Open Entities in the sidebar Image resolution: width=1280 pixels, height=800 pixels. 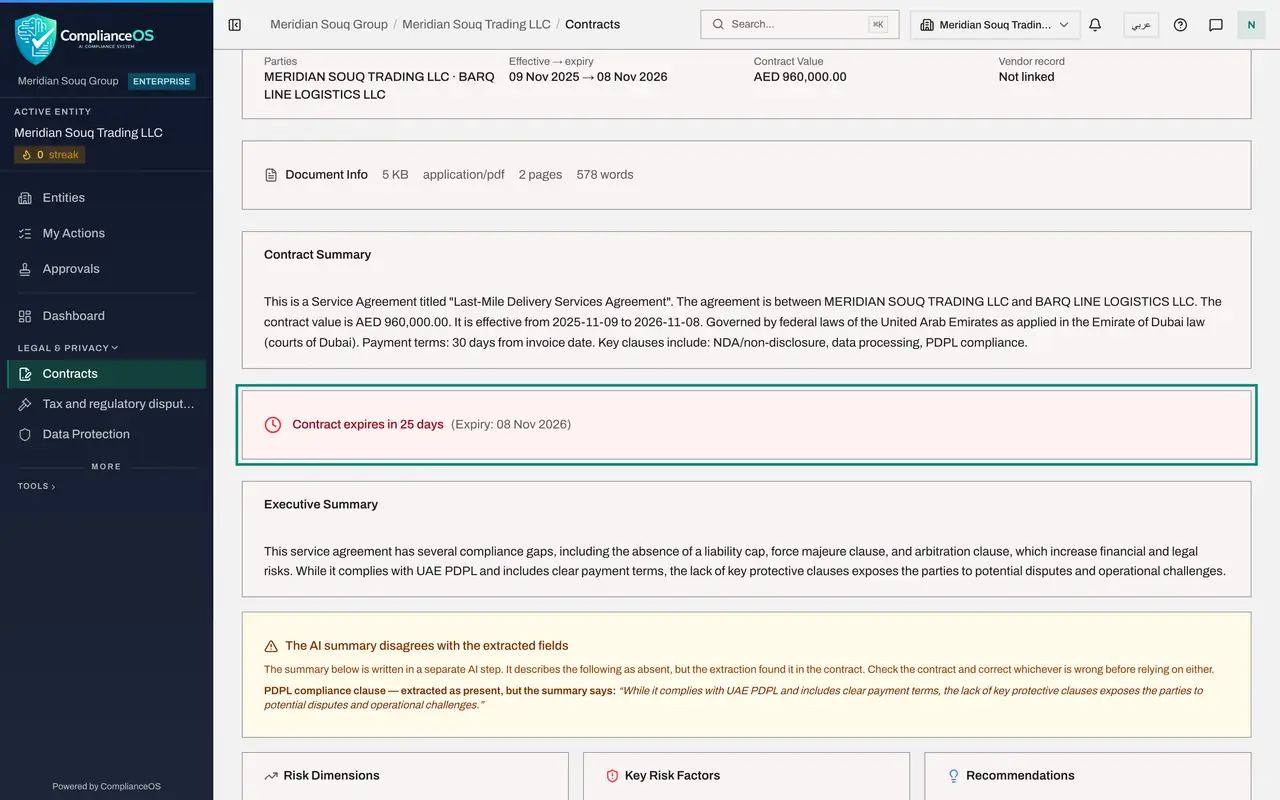pyautogui.click(x=106, y=198)
